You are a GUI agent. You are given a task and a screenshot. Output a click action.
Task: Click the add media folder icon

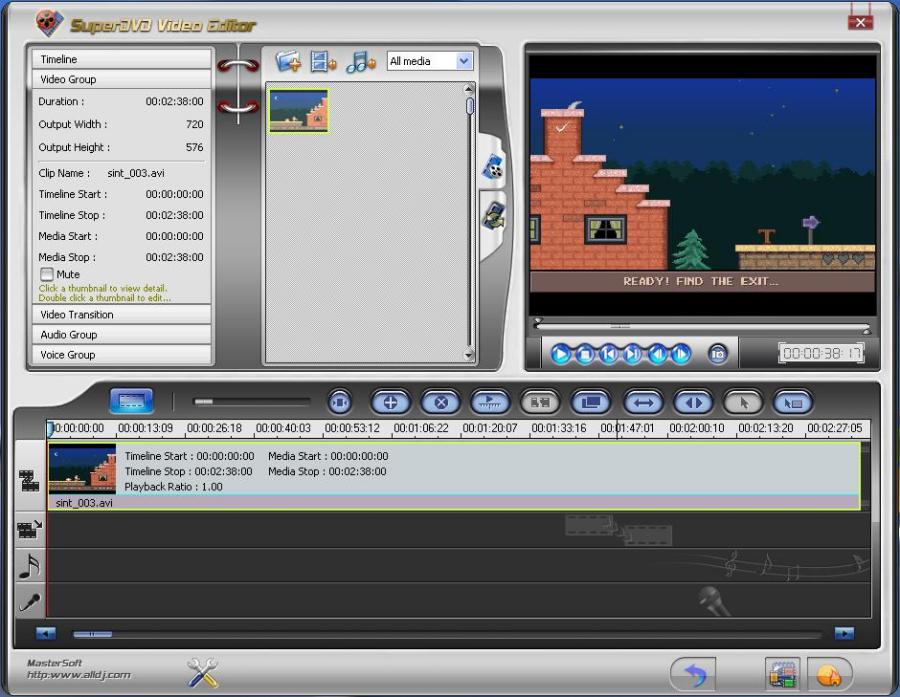[288, 61]
